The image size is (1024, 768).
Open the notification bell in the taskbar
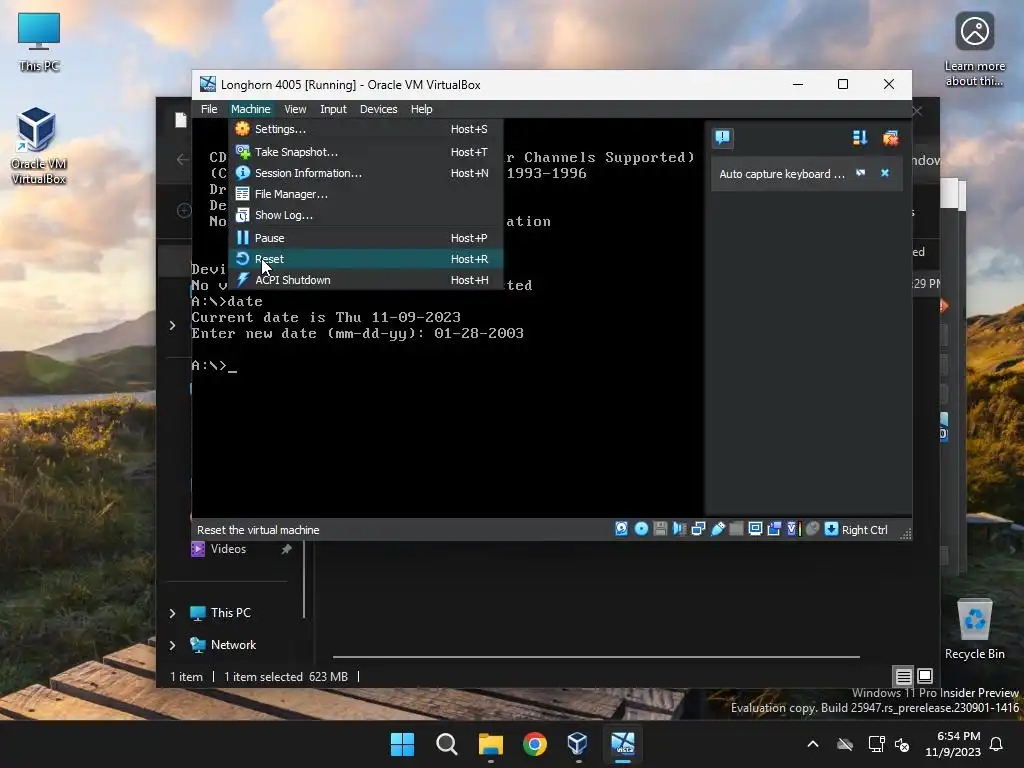997,744
